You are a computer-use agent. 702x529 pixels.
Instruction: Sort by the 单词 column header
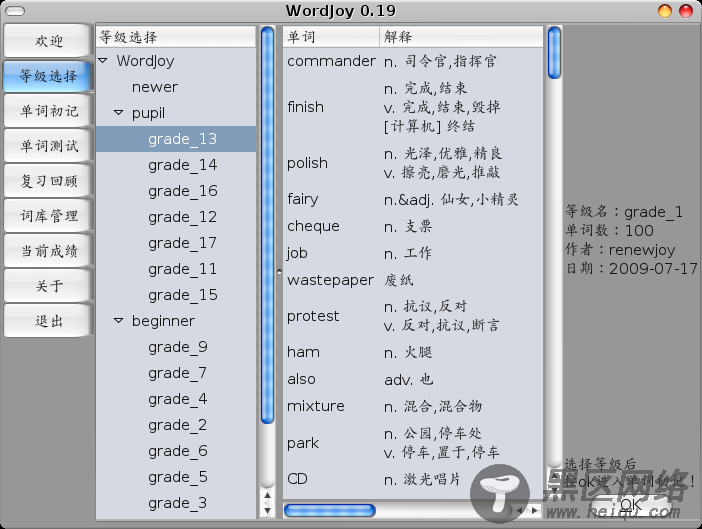[x=331, y=37]
